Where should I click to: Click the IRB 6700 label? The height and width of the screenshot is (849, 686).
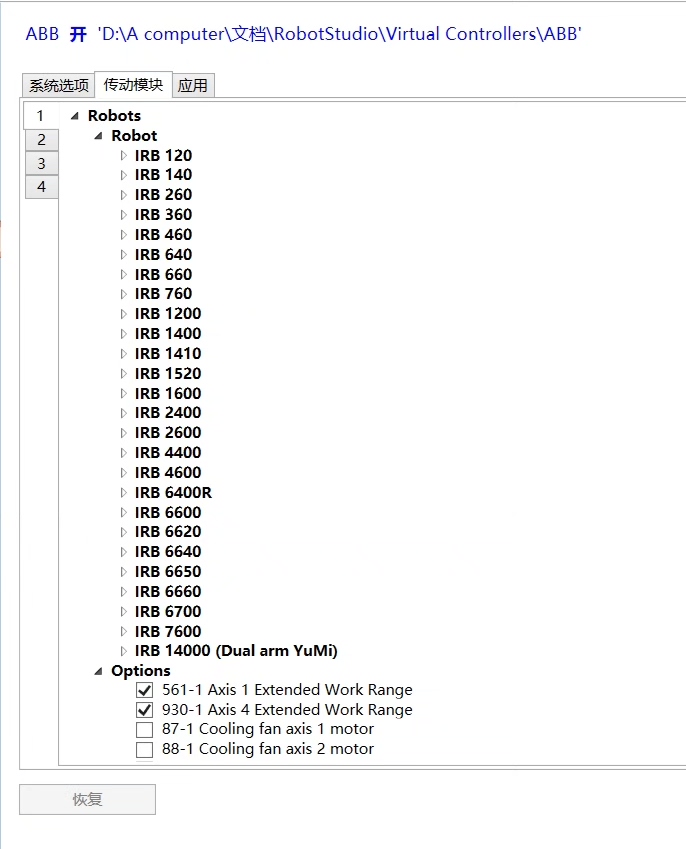pos(168,611)
